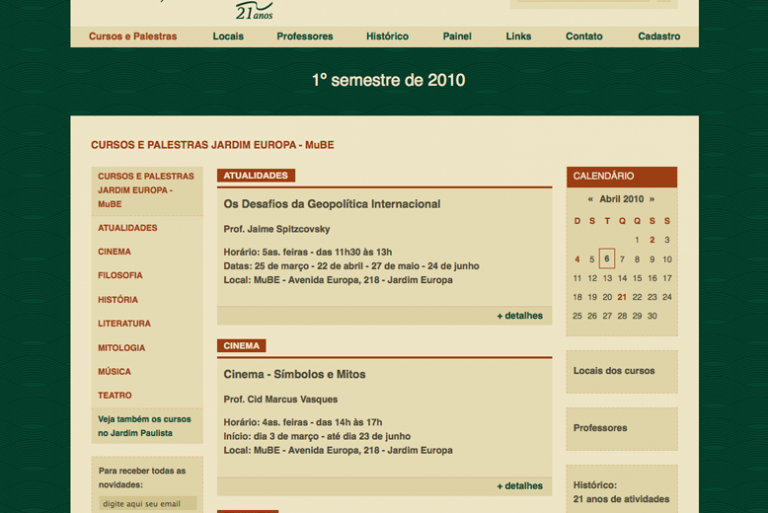Open Locais dos cursos in right panel
Screen dimensions: 768x513
coord(614,371)
